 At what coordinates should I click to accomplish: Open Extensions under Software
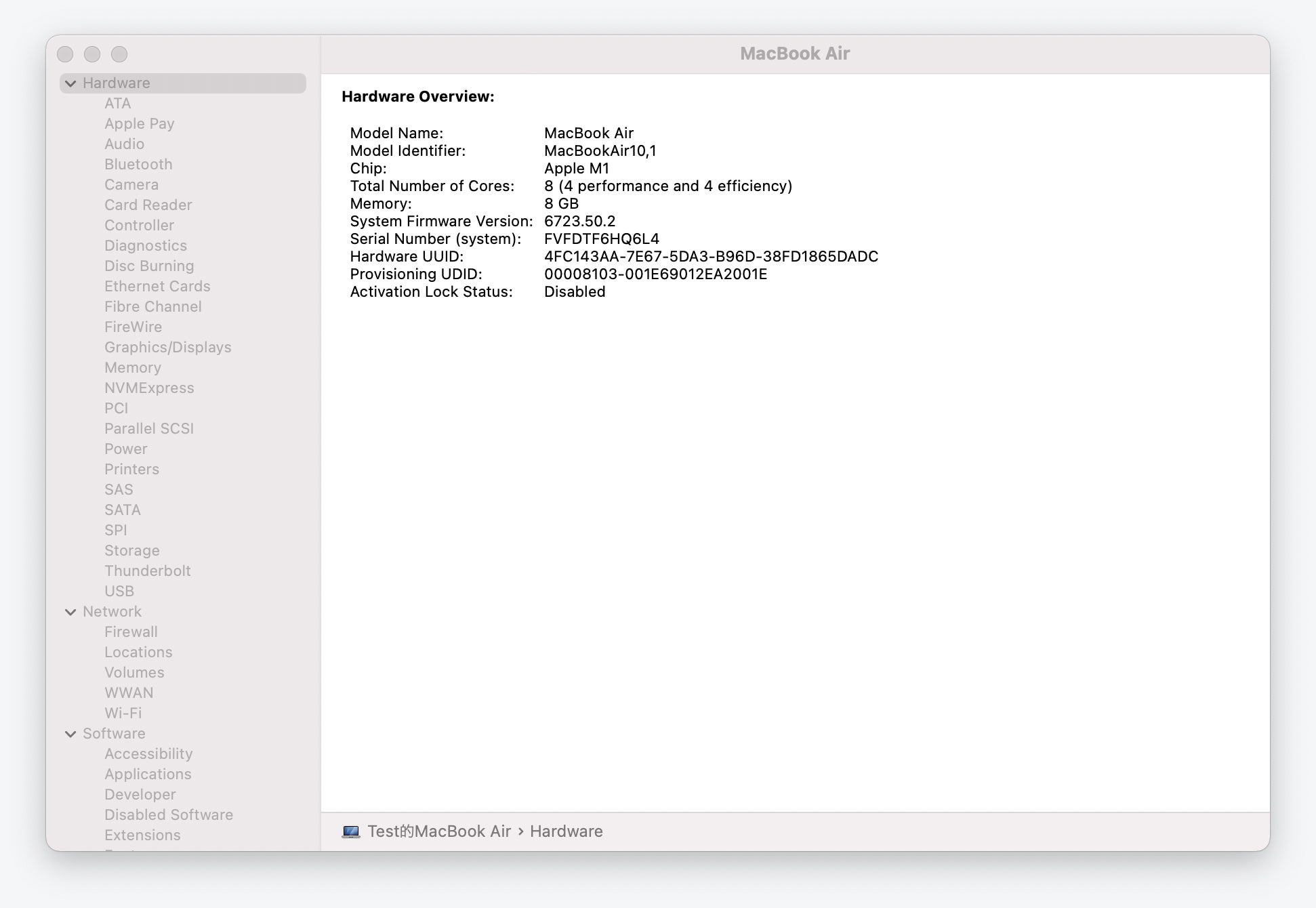[142, 835]
